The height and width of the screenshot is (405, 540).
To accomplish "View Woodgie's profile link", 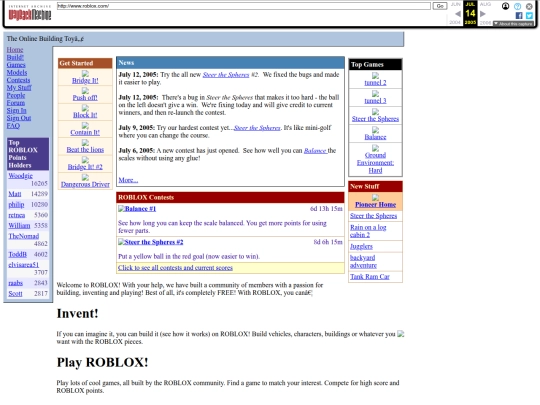I will pos(21,176).
